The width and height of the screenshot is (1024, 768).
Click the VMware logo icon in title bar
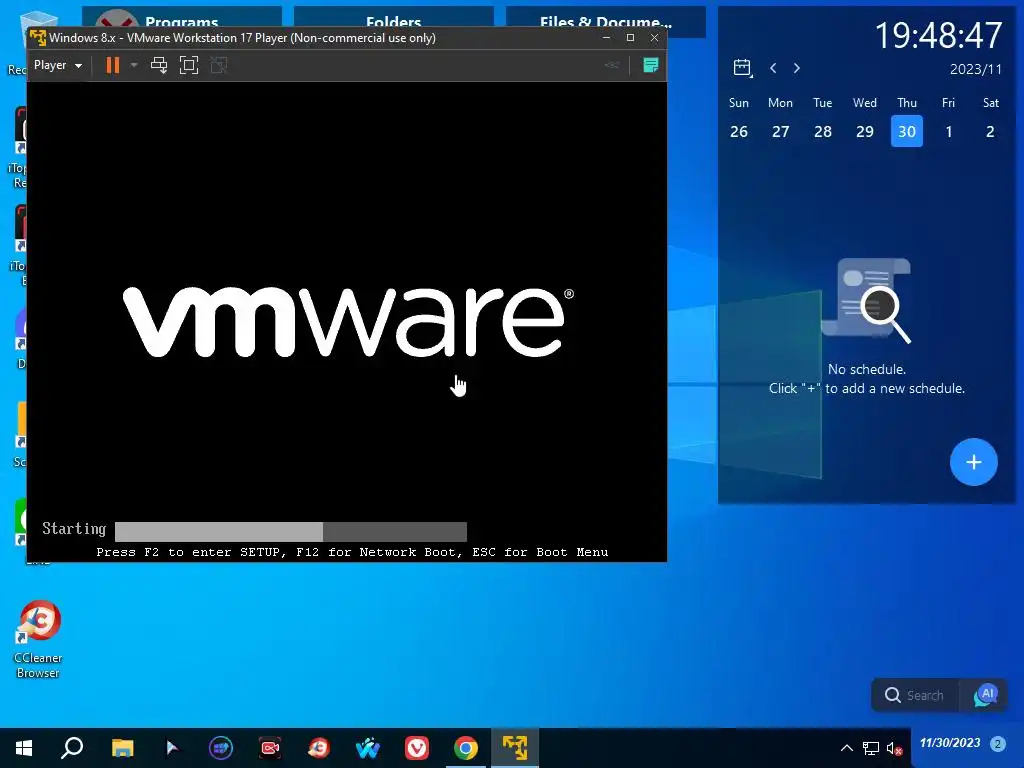point(39,38)
